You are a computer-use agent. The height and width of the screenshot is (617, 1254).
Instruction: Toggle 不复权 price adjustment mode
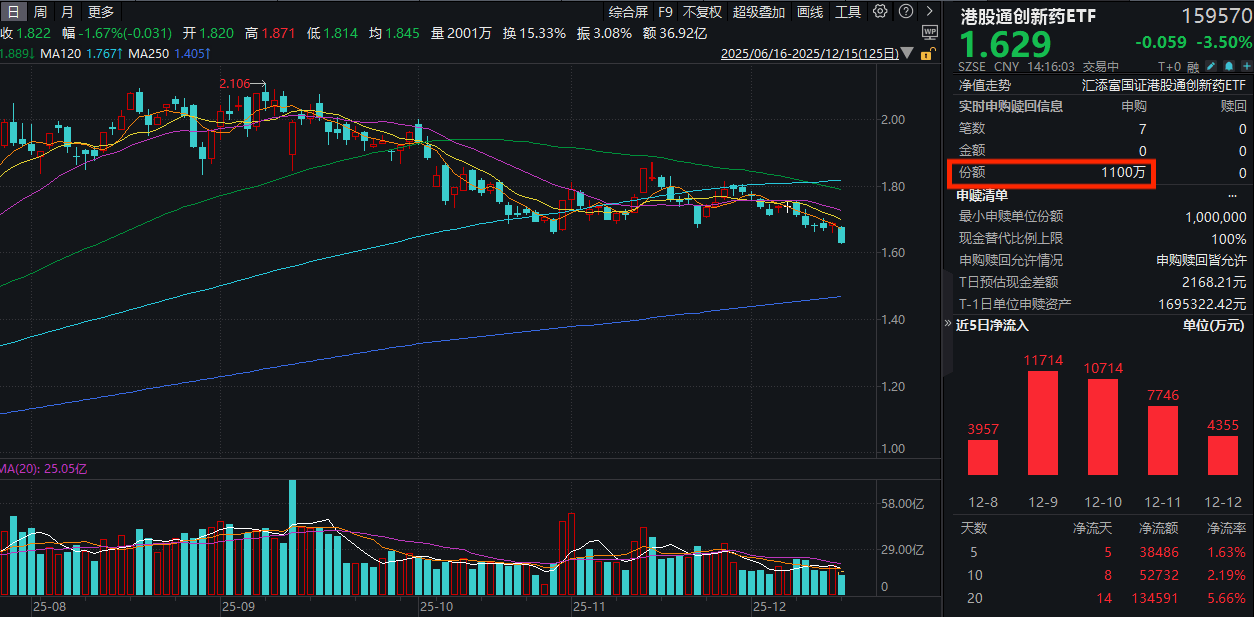tap(702, 12)
